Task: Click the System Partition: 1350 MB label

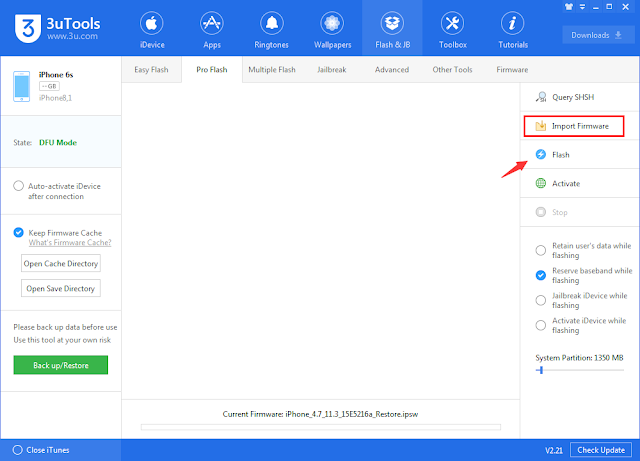Action: tap(580, 358)
